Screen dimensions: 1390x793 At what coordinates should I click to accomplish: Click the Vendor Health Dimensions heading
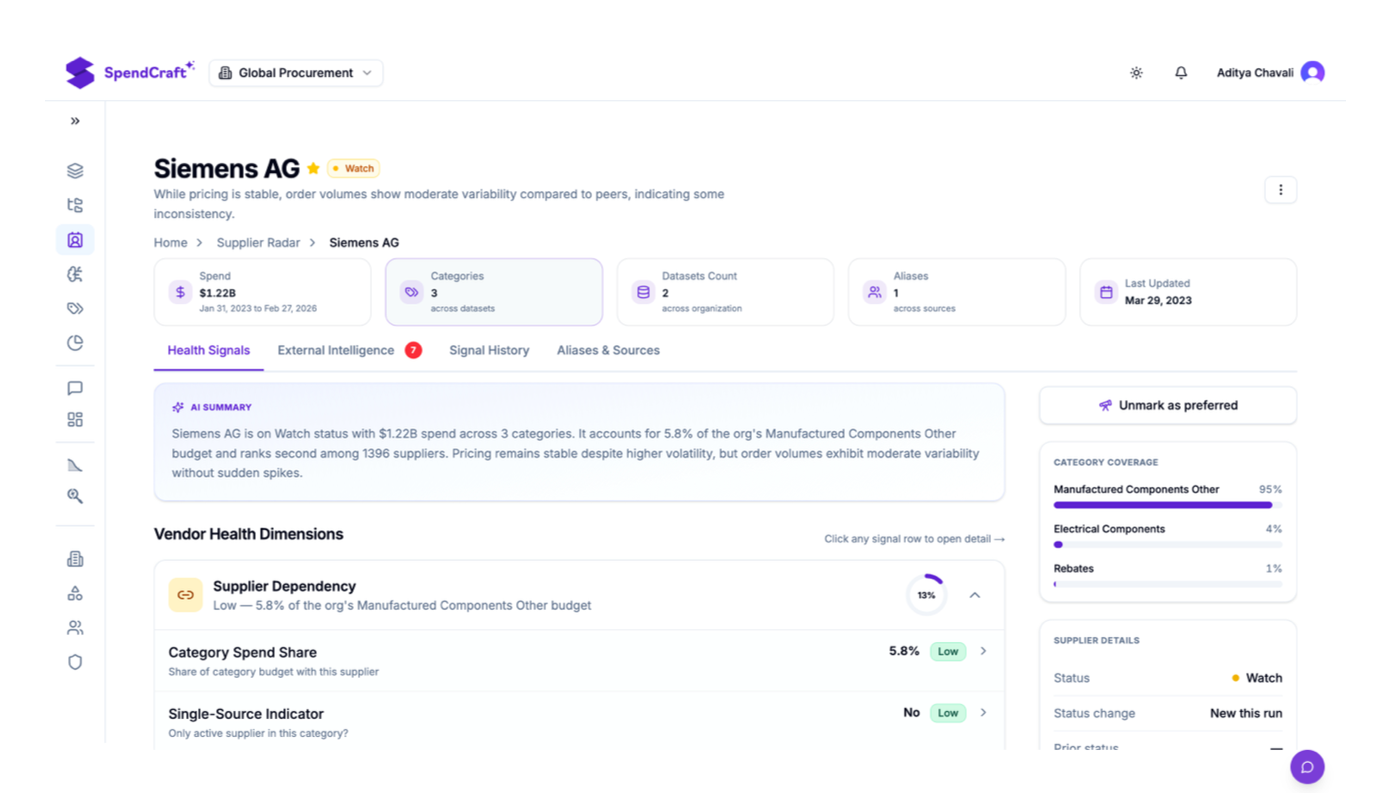tap(248, 534)
